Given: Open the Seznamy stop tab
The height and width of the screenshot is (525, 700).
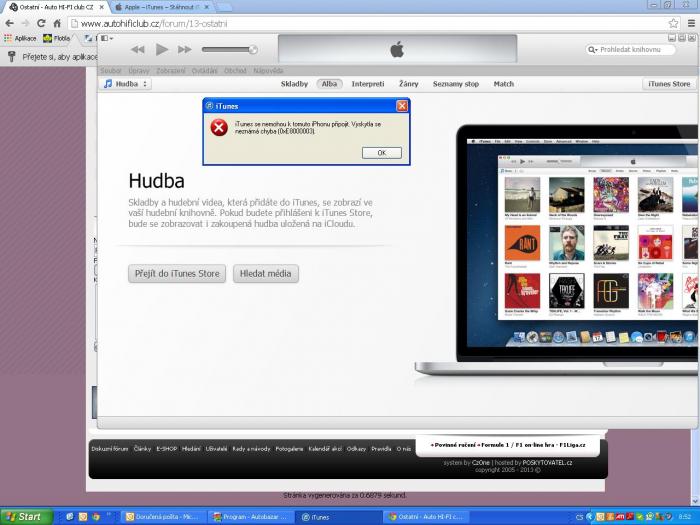Looking at the screenshot, I should click(455, 84).
